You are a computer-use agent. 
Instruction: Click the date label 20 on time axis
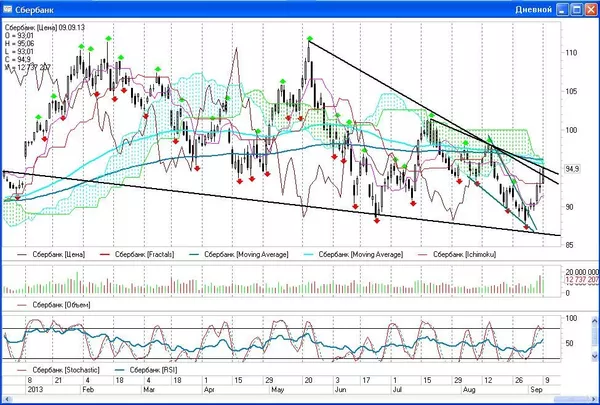point(308,380)
